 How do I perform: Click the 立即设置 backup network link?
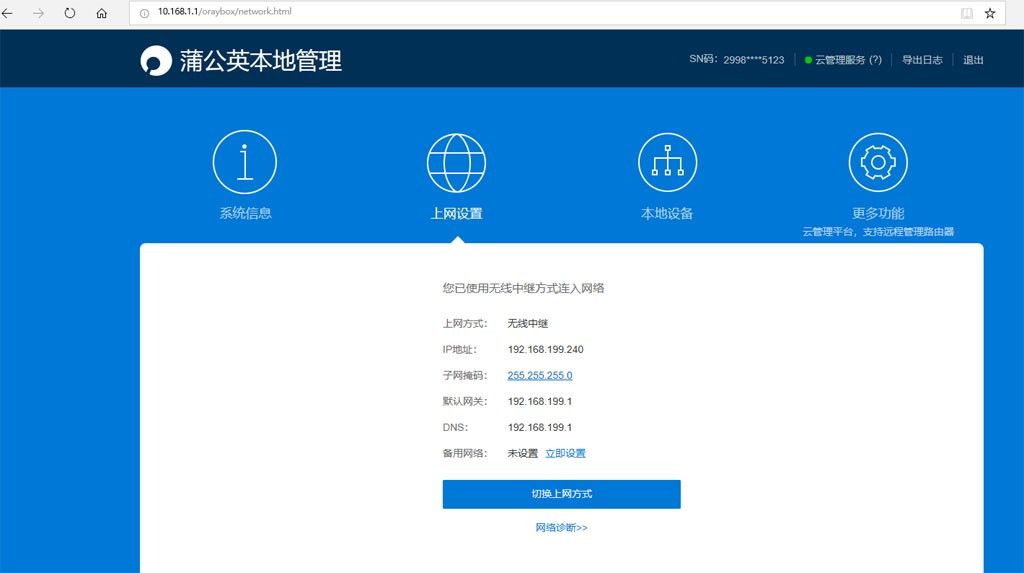(566, 453)
